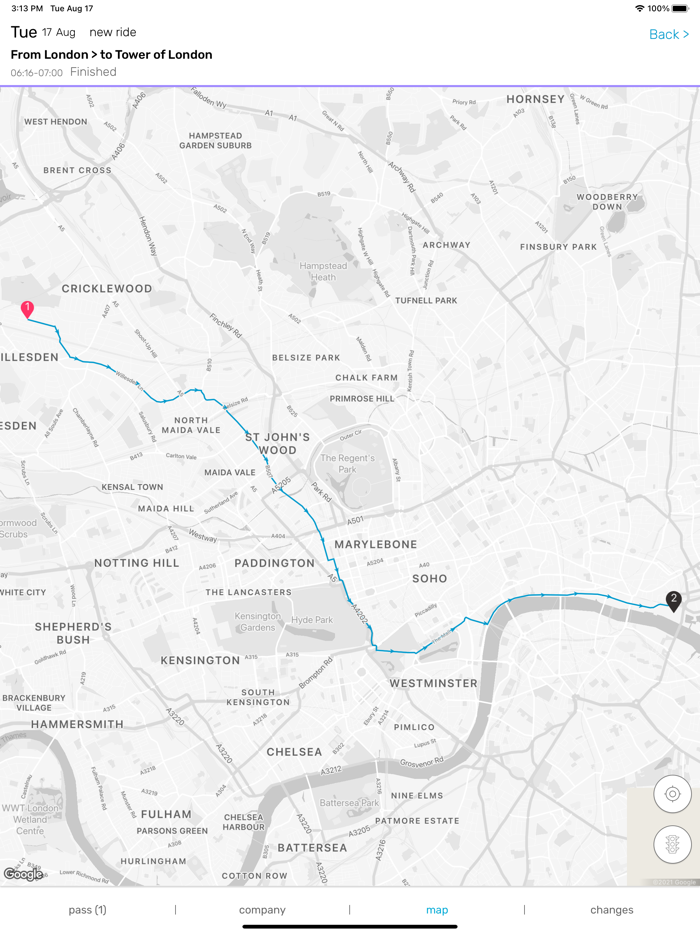This screenshot has width=700, height=934.
Task: Click the Google logo on the map
Action: (x=23, y=874)
